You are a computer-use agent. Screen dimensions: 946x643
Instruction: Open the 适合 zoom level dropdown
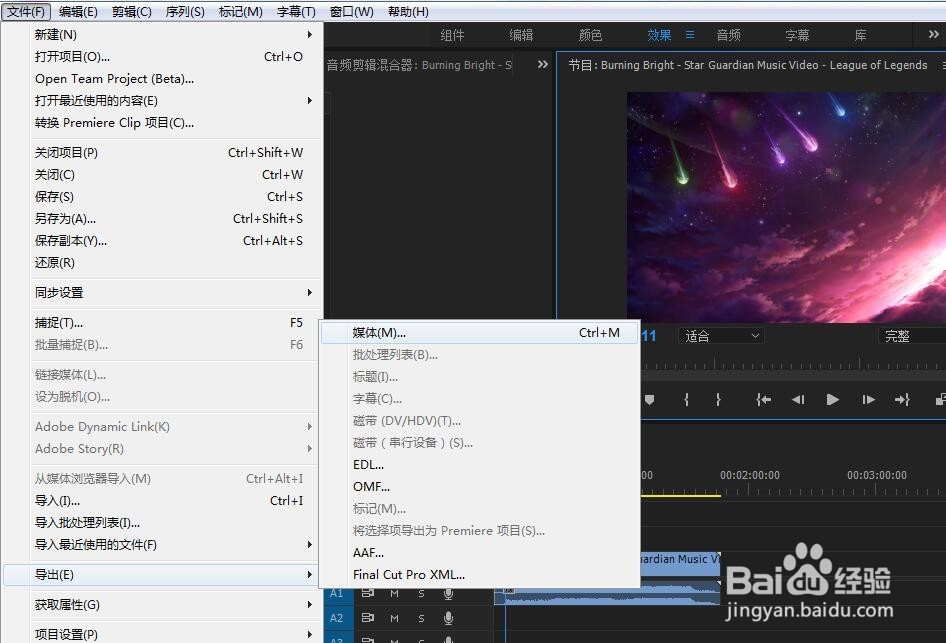click(722, 336)
